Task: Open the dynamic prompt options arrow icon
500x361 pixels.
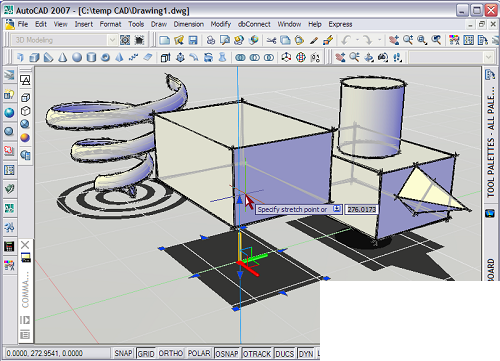Action: point(337,209)
